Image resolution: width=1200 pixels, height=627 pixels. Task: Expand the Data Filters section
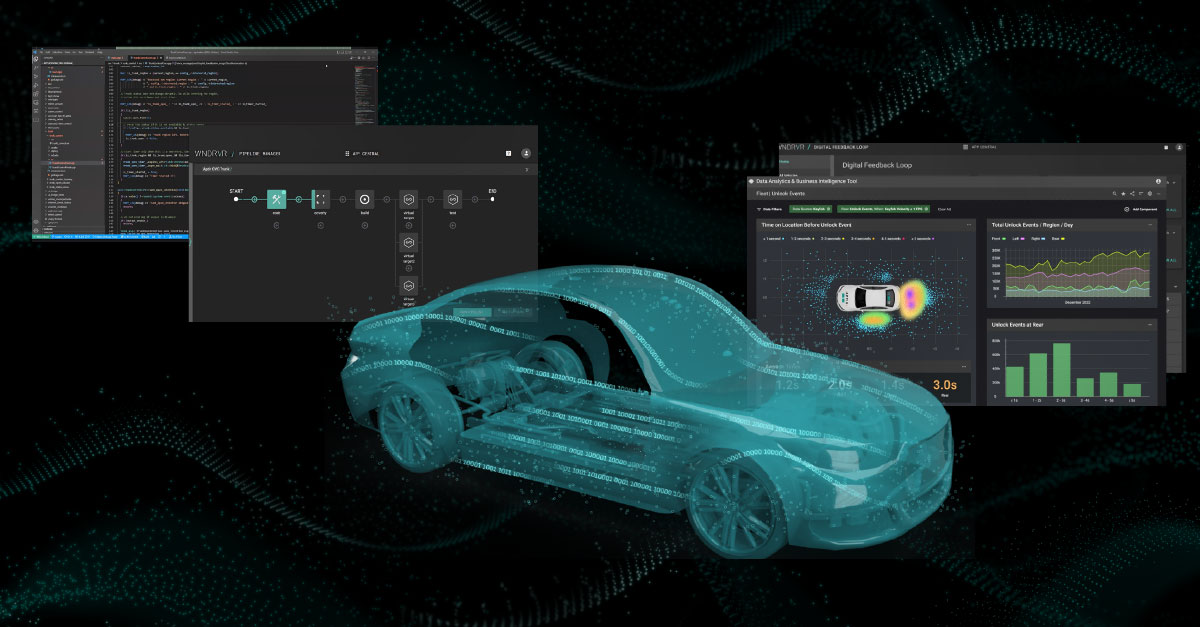(x=767, y=209)
